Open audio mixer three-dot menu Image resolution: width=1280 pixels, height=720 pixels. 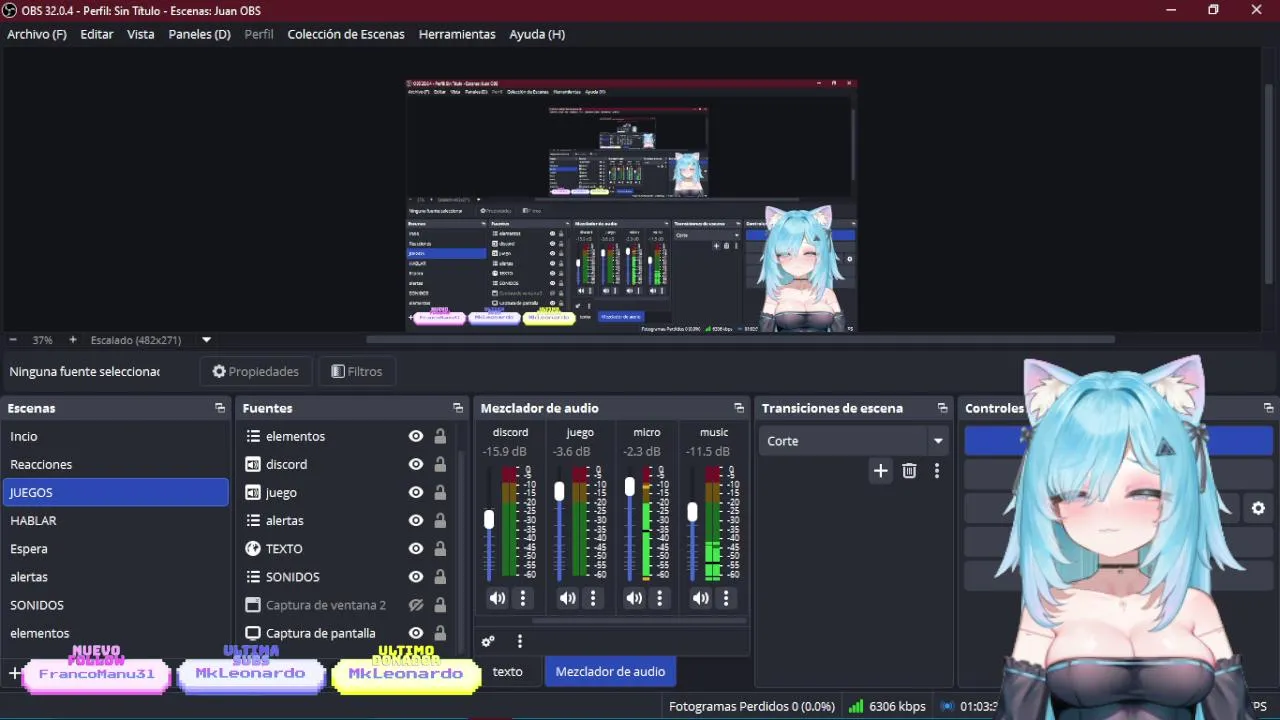click(x=519, y=641)
